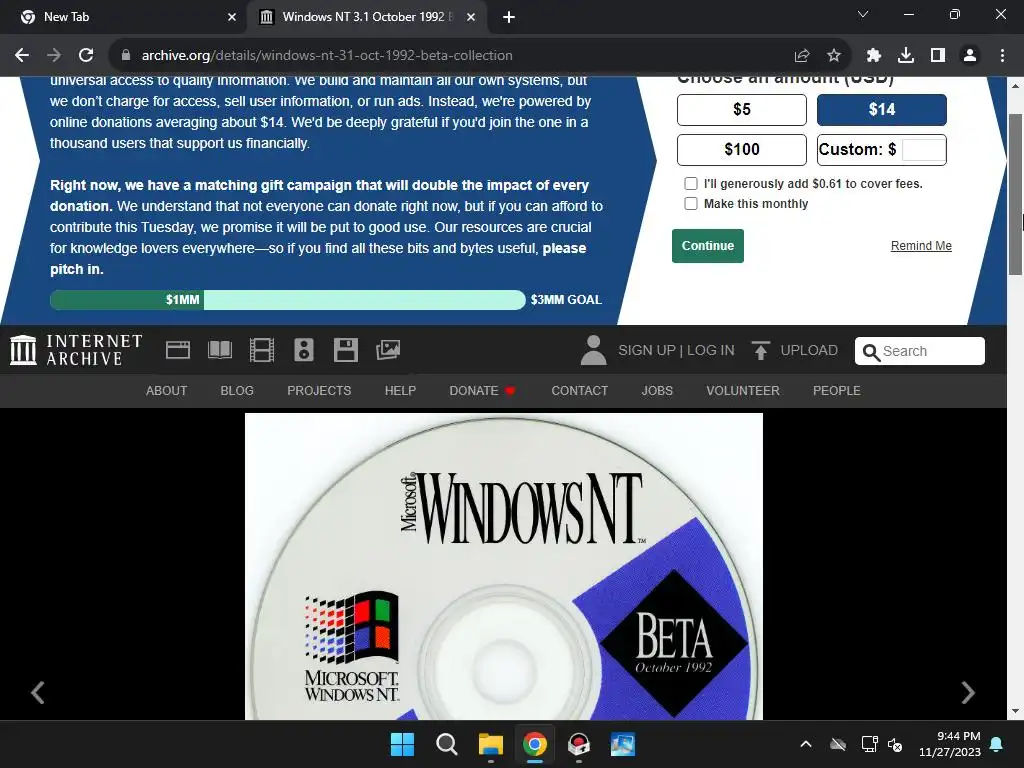1024x768 pixels.
Task: Open the Audio speaker icon
Action: pyautogui.click(x=304, y=350)
